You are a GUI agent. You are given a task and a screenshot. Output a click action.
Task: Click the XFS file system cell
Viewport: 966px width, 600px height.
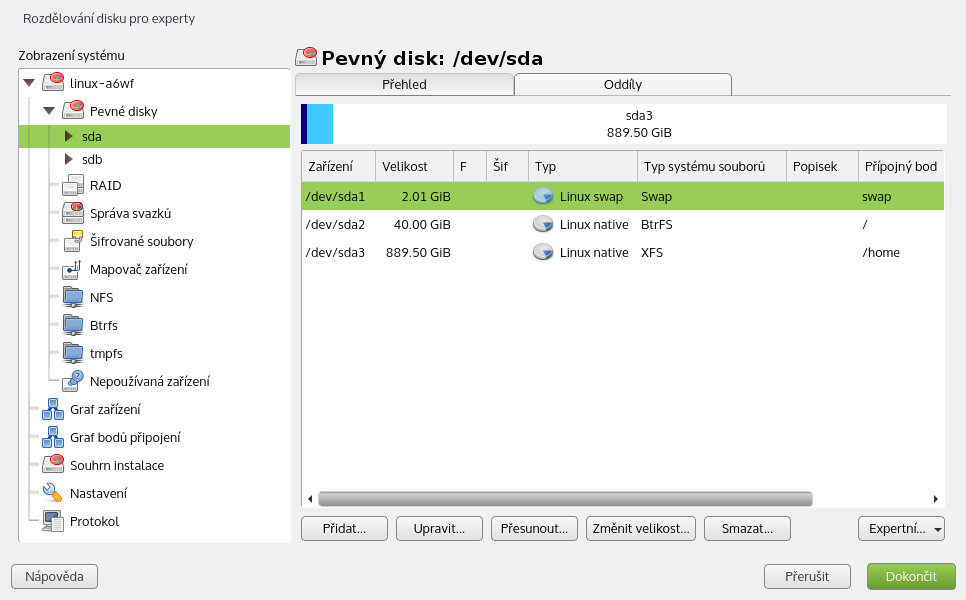click(x=652, y=253)
